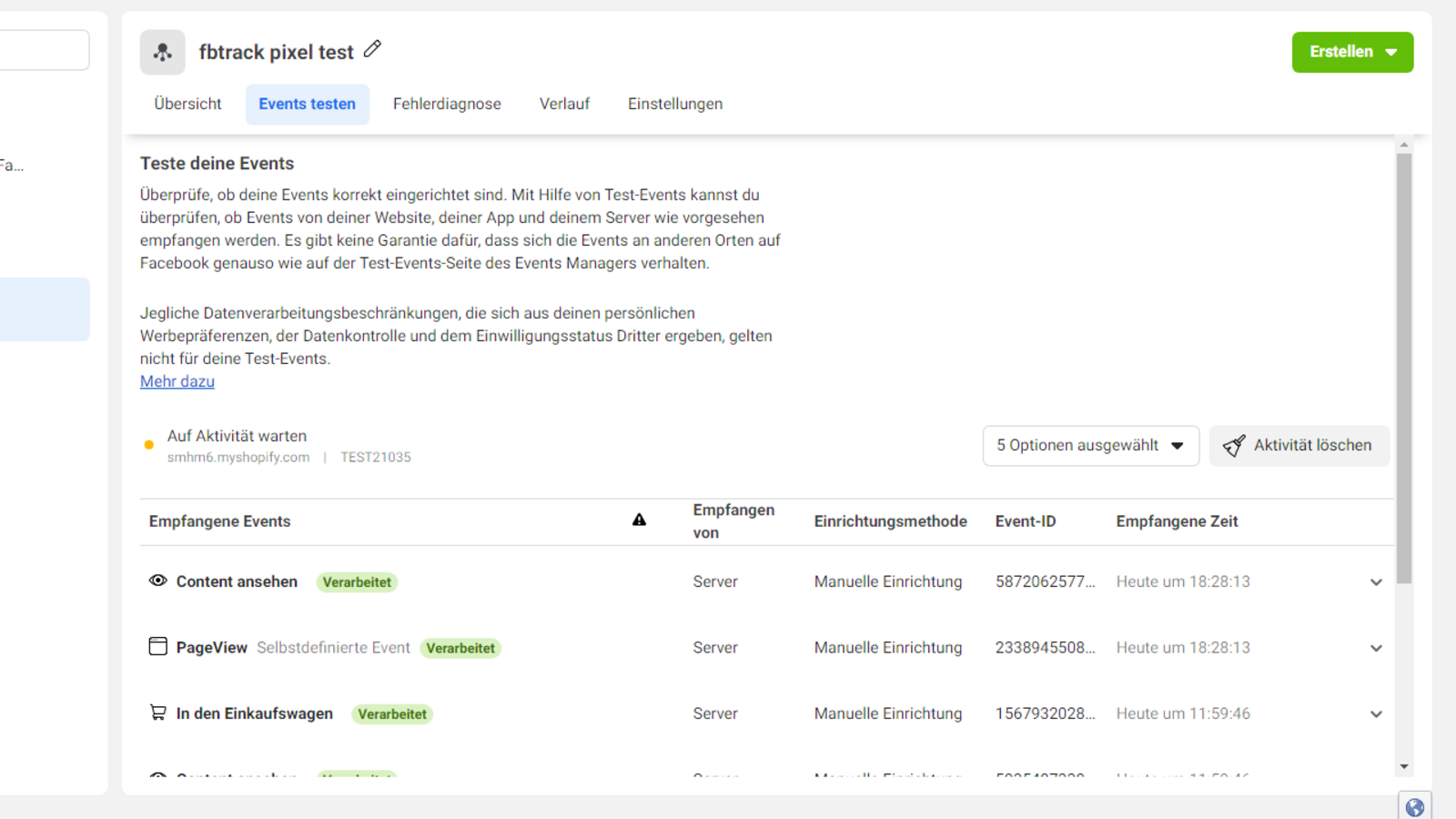Click the Verarbeitet badge on Content ansehen
Image resolution: width=1456 pixels, height=819 pixels.
357,582
